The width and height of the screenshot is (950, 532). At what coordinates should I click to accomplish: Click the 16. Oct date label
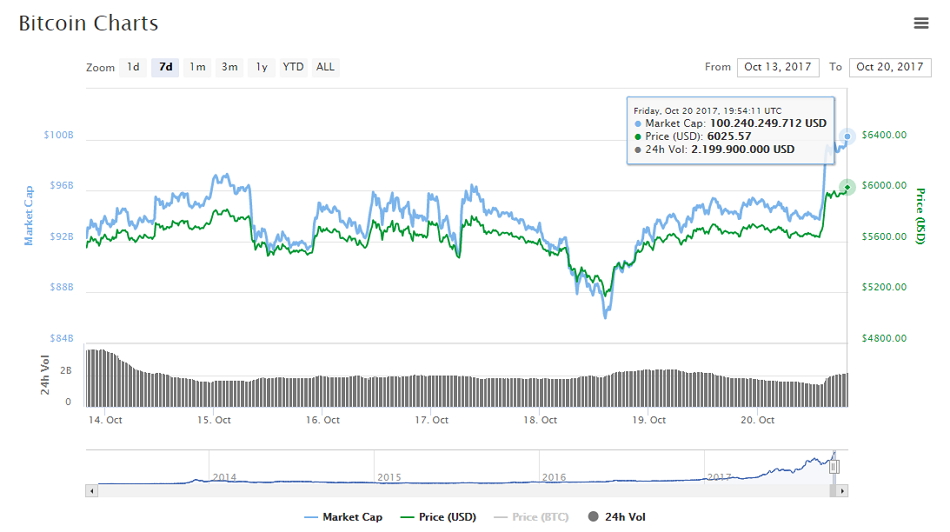tap(322, 420)
